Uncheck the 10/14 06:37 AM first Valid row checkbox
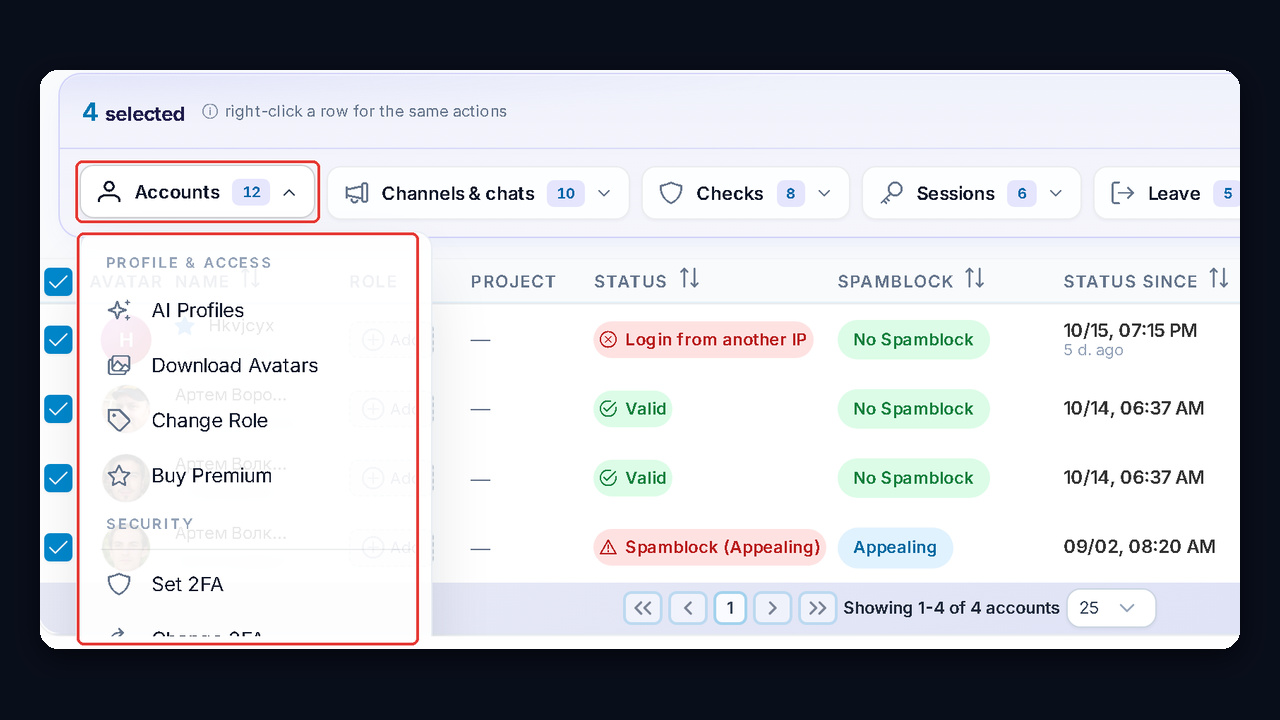This screenshot has width=1280, height=720. 58,409
